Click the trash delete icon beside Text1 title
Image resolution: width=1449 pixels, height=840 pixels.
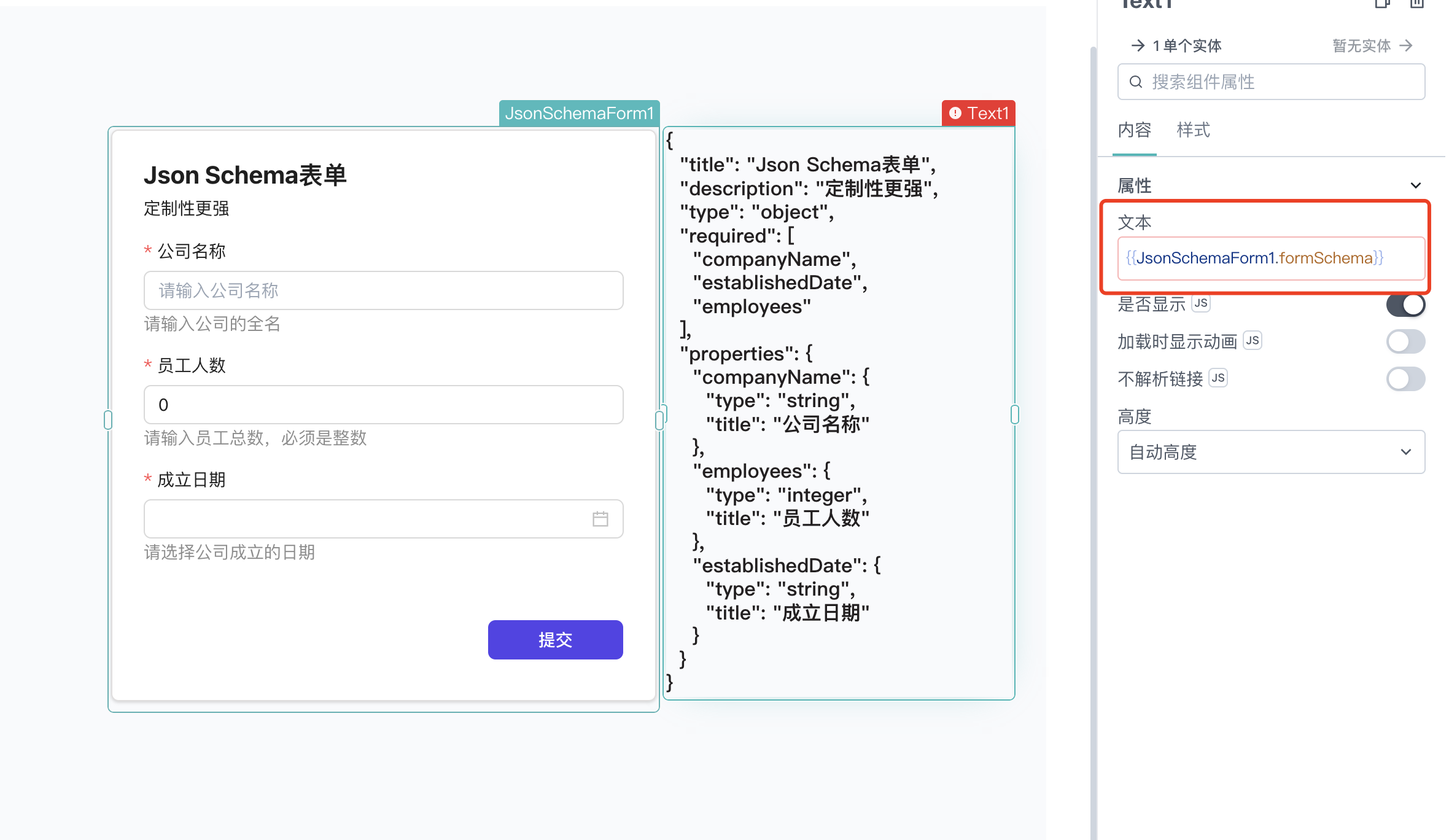point(1416,4)
